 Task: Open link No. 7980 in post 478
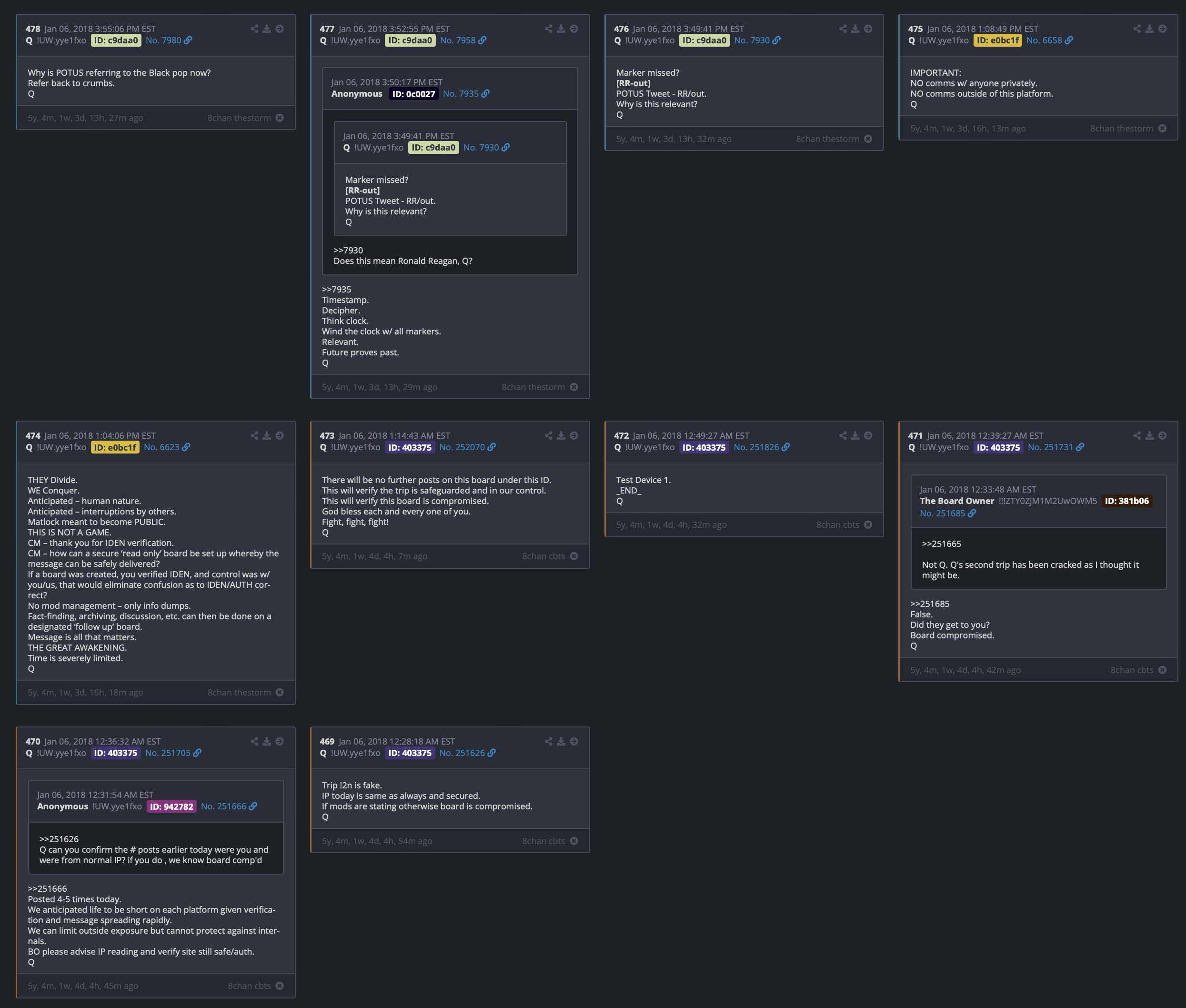[169, 40]
